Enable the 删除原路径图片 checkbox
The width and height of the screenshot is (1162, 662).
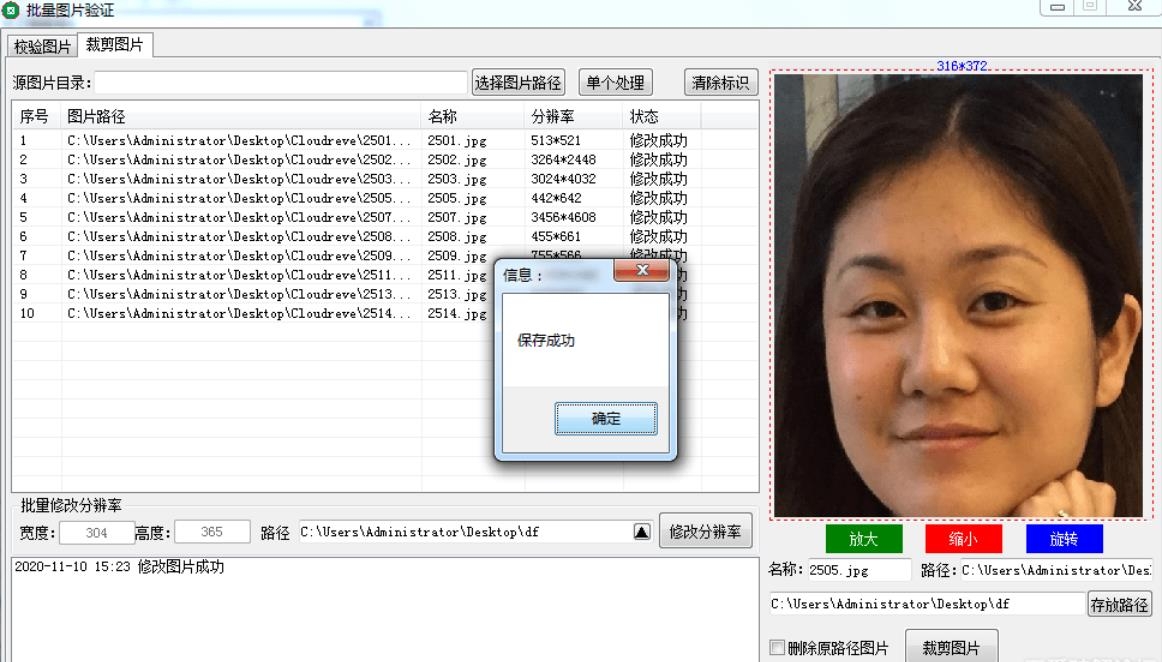(777, 648)
